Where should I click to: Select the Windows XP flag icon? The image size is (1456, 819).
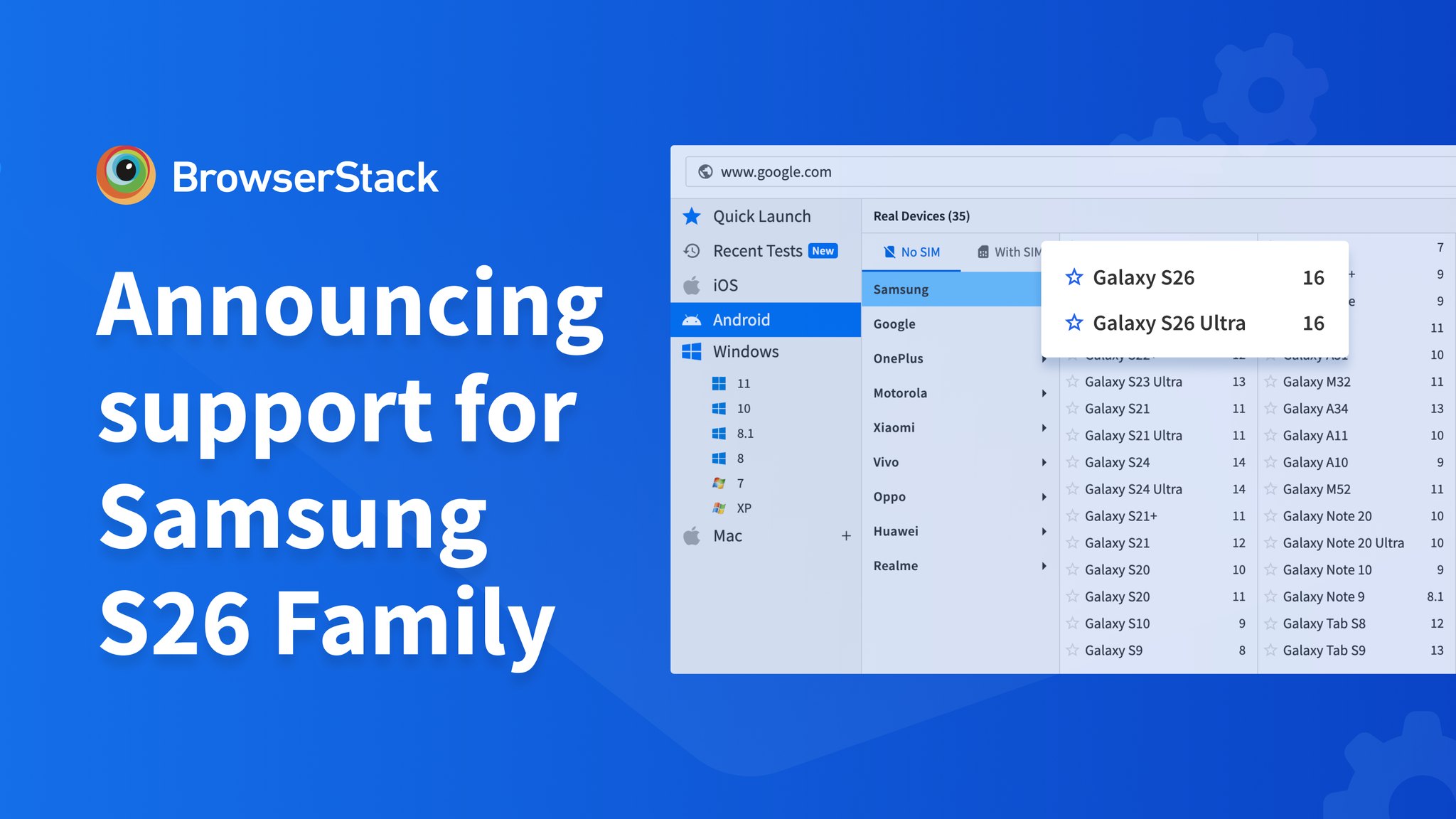point(719,508)
